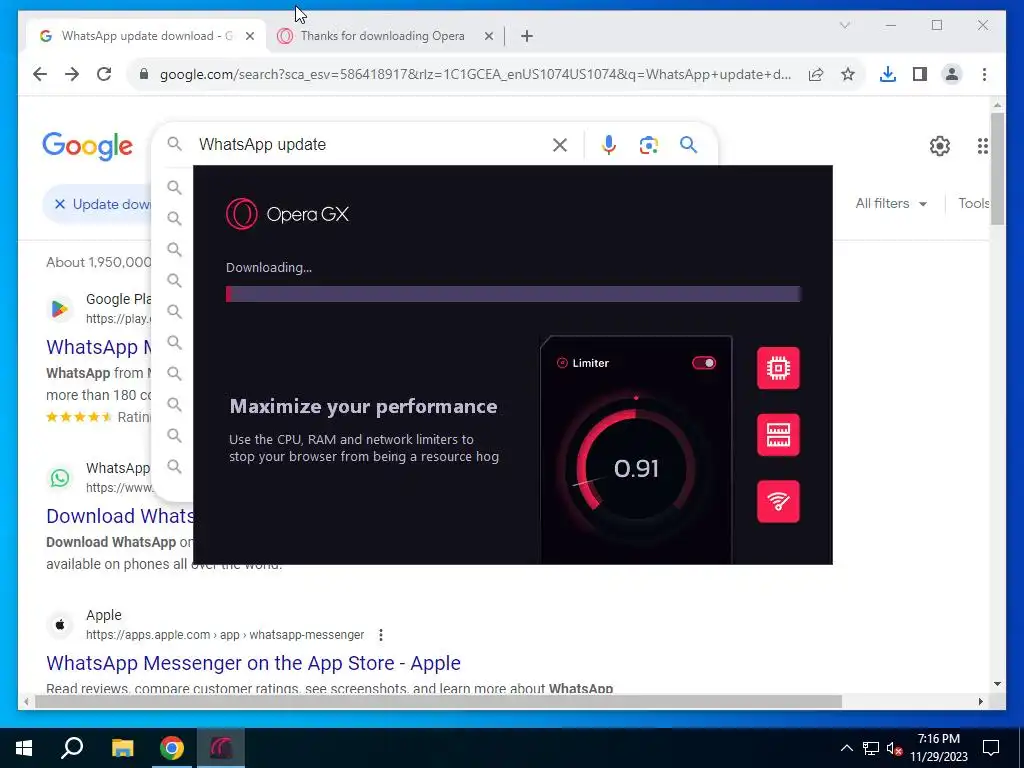Show hidden system tray icons
Screen dimensions: 1024x768
click(x=846, y=748)
